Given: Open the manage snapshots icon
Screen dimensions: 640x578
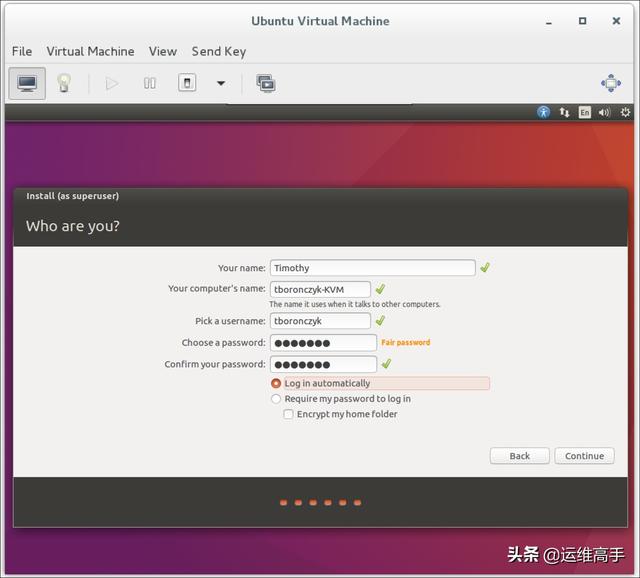Looking at the screenshot, I should click(x=266, y=83).
